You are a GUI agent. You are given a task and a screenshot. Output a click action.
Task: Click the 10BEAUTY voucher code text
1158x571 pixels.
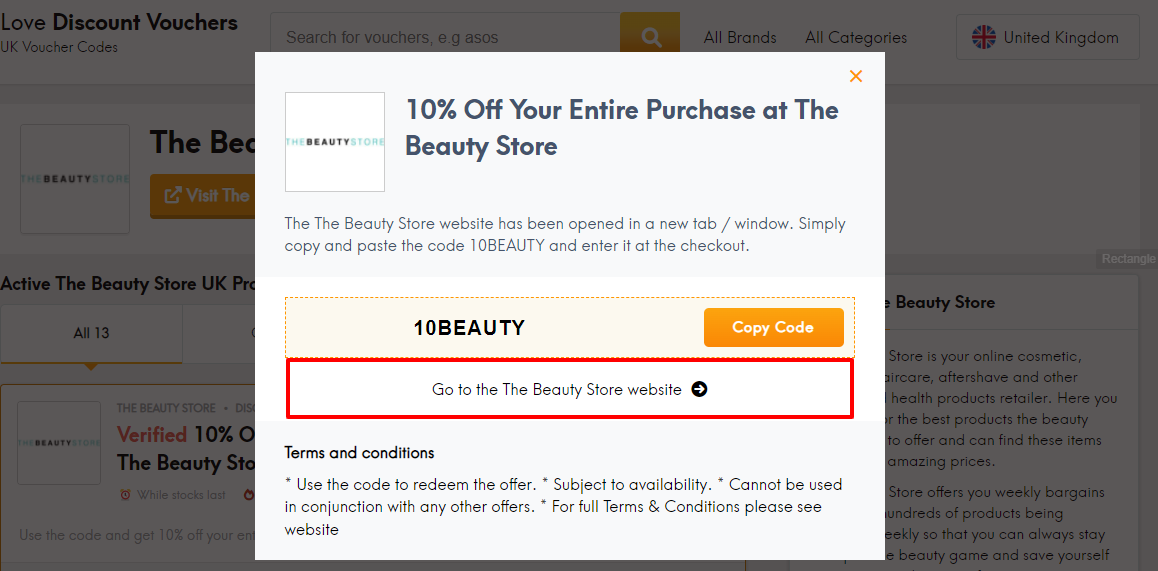point(469,328)
